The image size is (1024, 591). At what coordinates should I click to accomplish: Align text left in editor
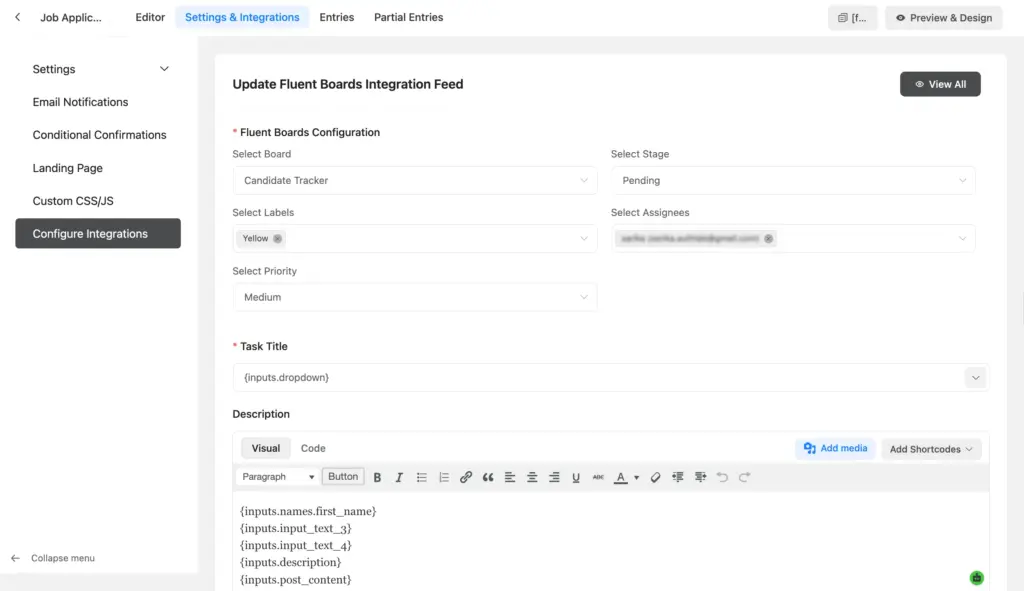click(x=510, y=477)
